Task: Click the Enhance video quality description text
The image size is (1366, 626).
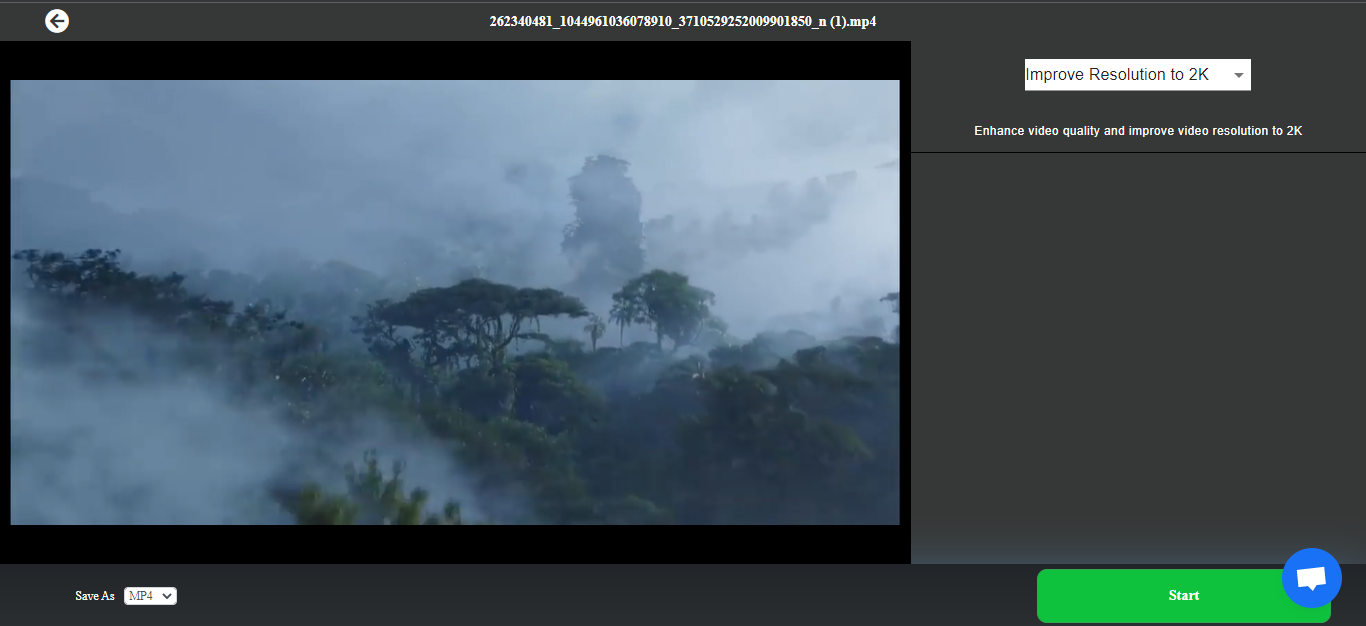Action: click(x=1138, y=131)
